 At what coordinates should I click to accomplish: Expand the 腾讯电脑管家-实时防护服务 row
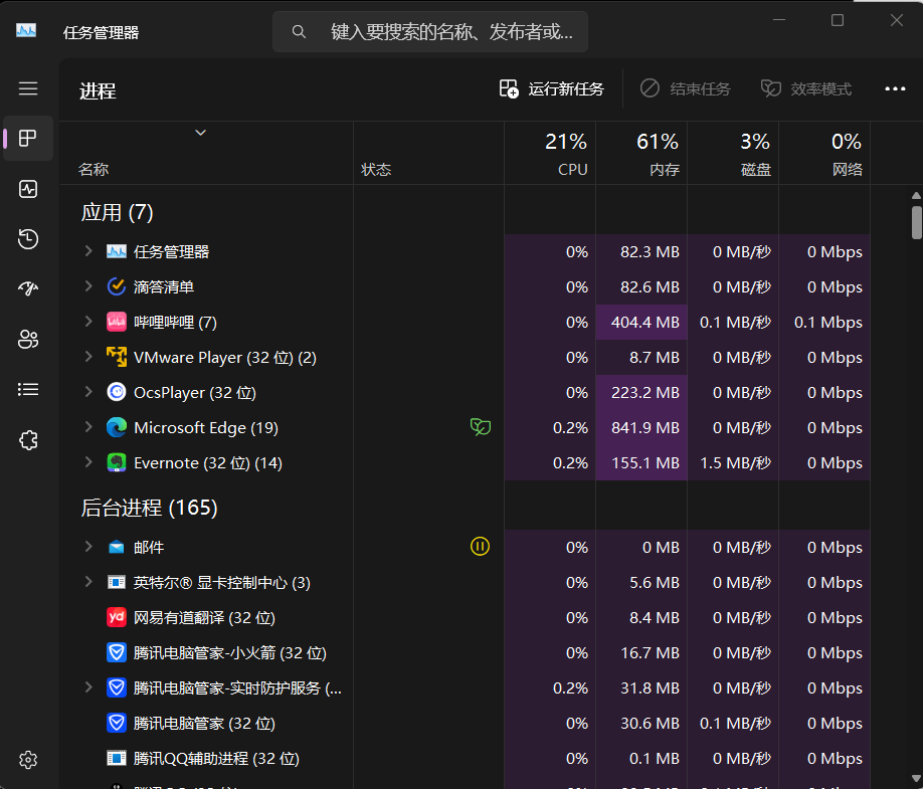(x=88, y=687)
